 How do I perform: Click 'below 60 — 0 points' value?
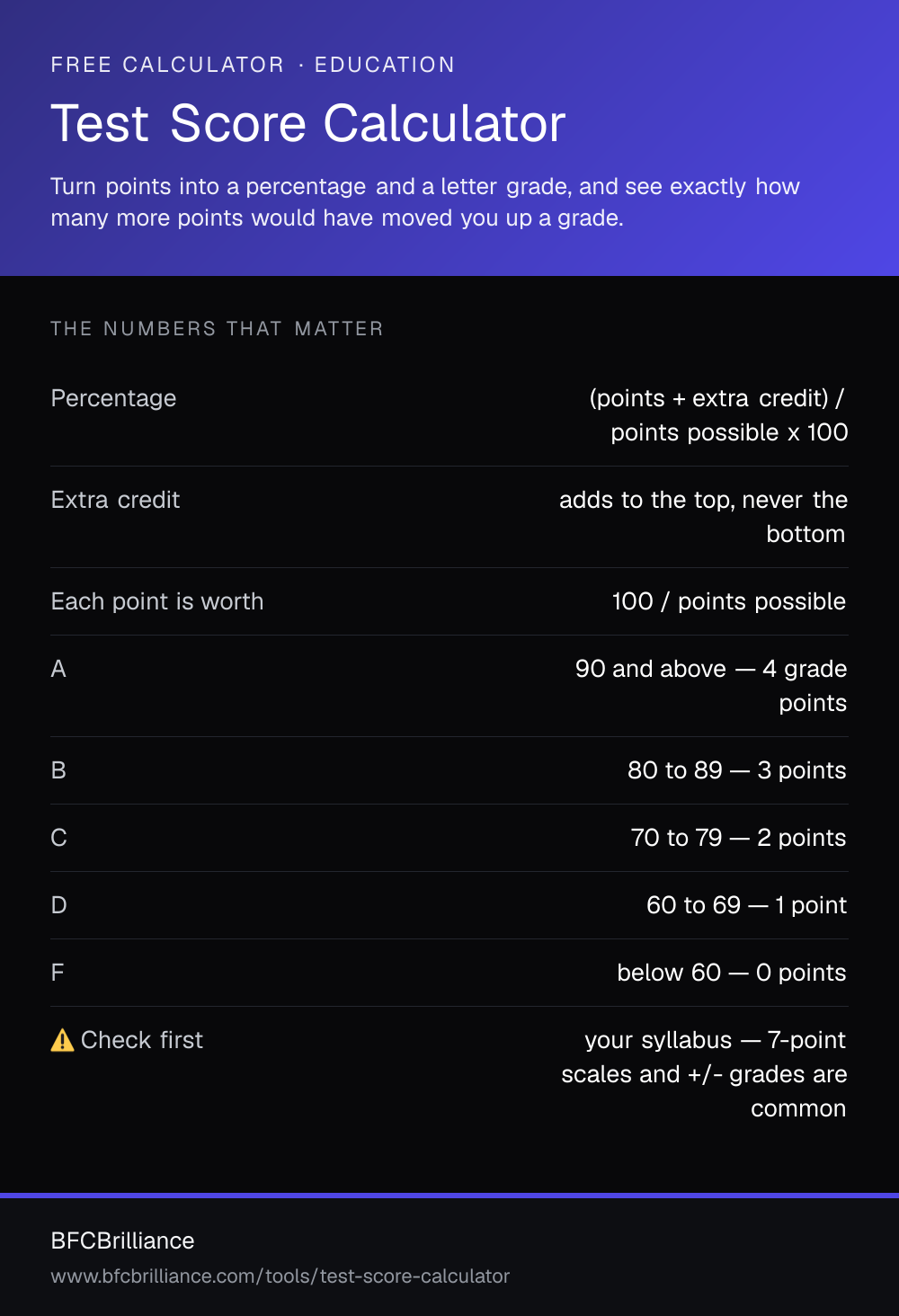(732, 973)
